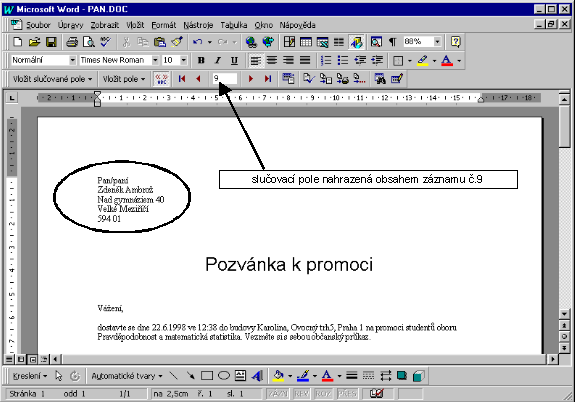Open the Soubor menu
The width and height of the screenshot is (575, 402).
click(38, 25)
